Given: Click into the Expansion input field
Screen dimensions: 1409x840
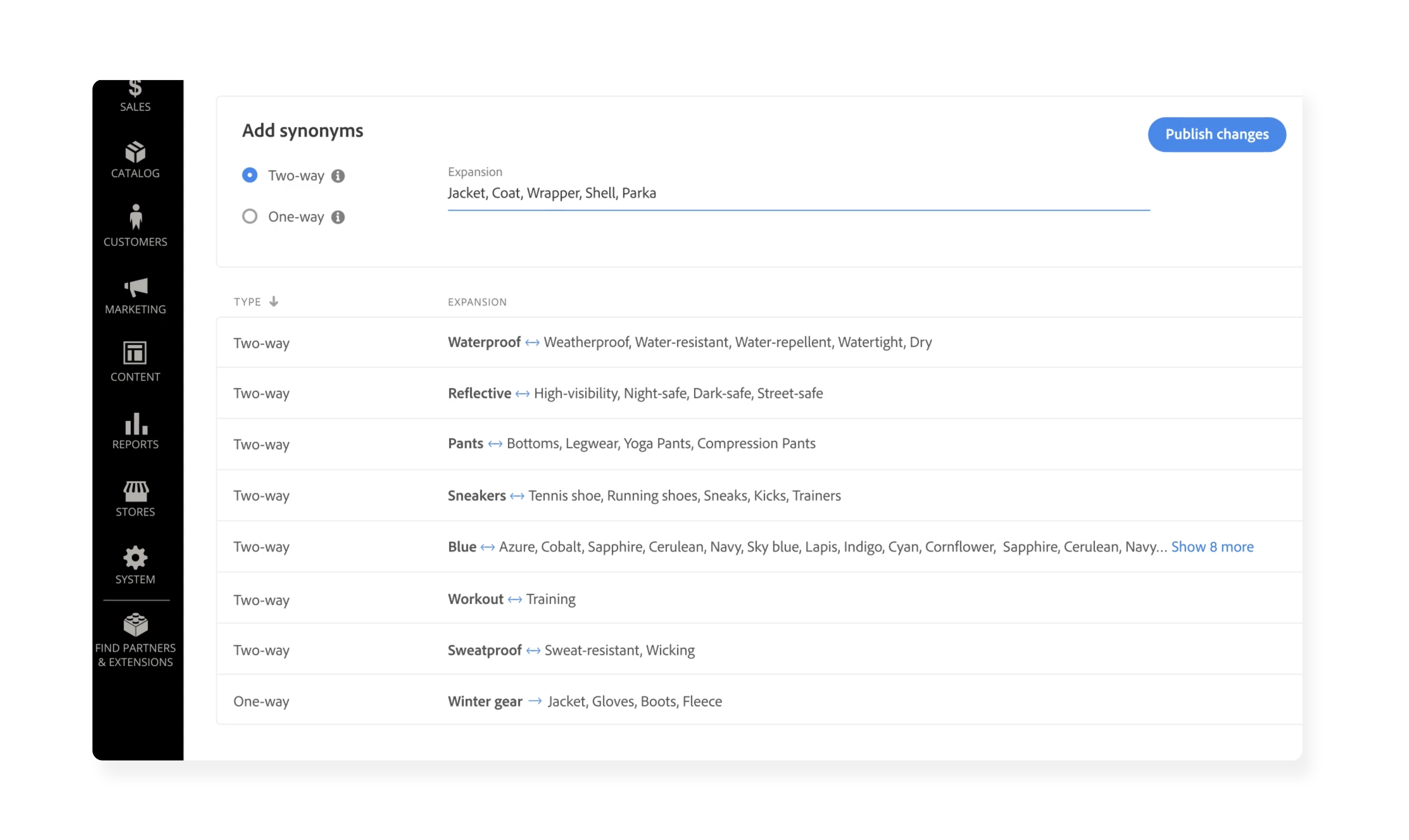Looking at the screenshot, I should point(799,194).
